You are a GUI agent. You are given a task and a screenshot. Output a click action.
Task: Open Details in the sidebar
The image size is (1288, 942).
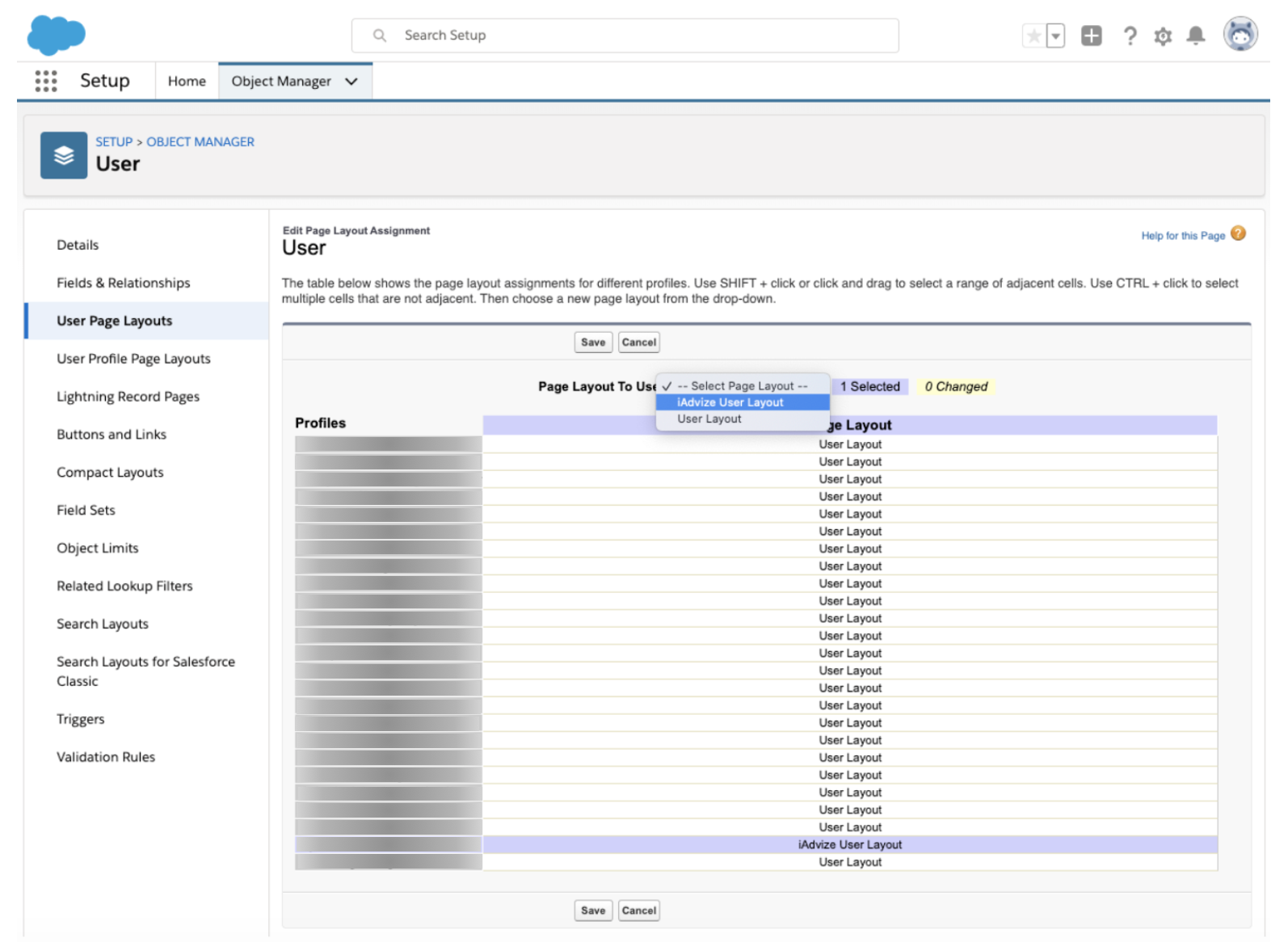pos(78,245)
